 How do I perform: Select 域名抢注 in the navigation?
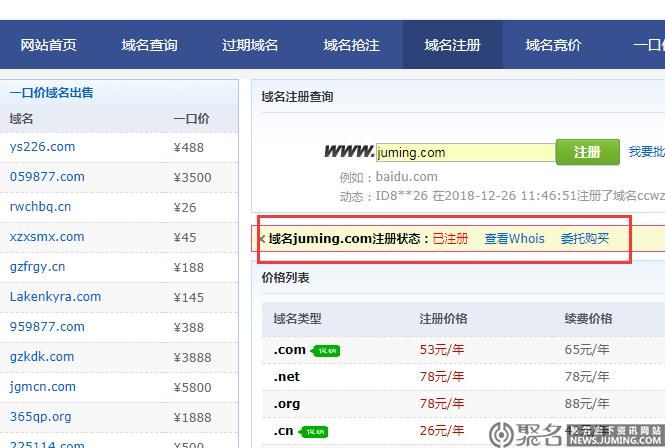351,45
